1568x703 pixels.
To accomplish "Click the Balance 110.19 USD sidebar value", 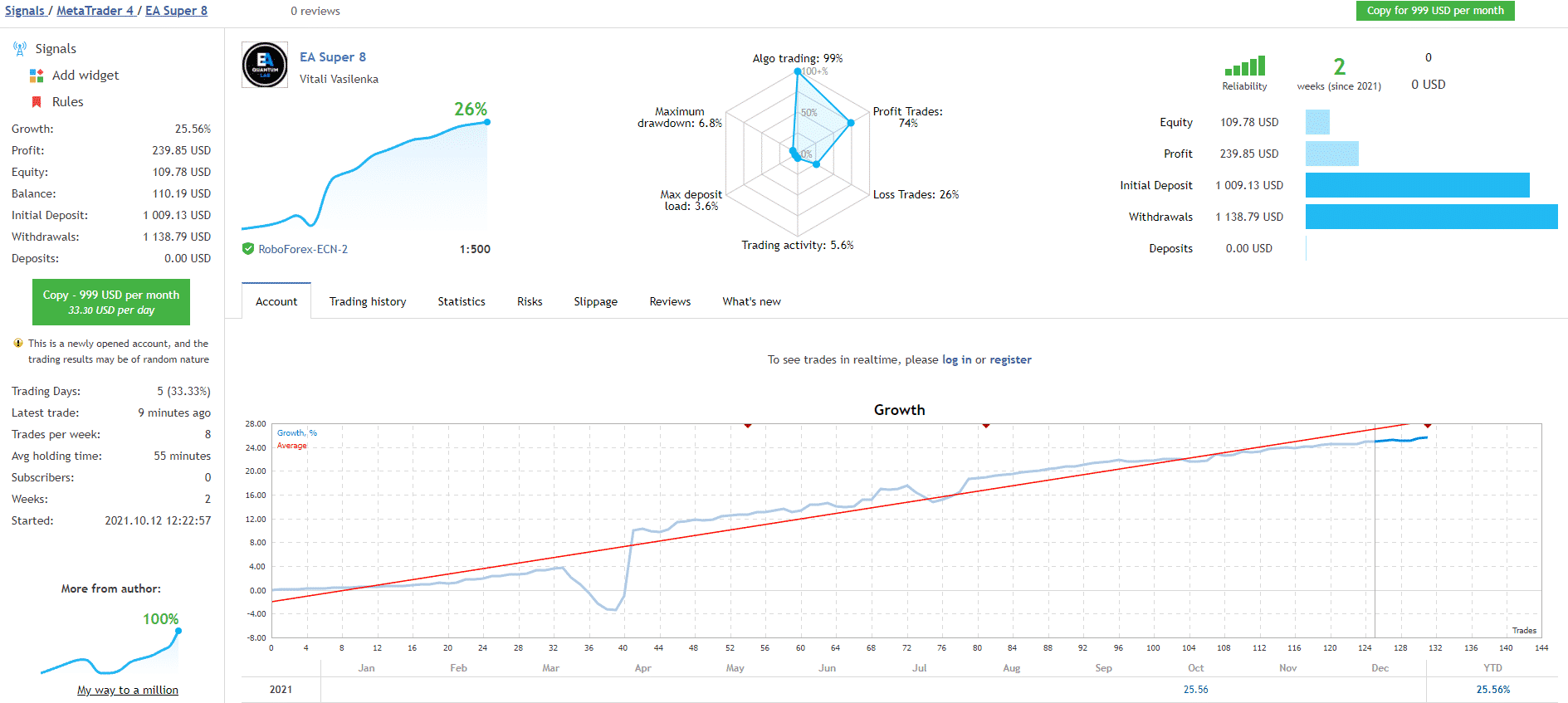I will [182, 193].
